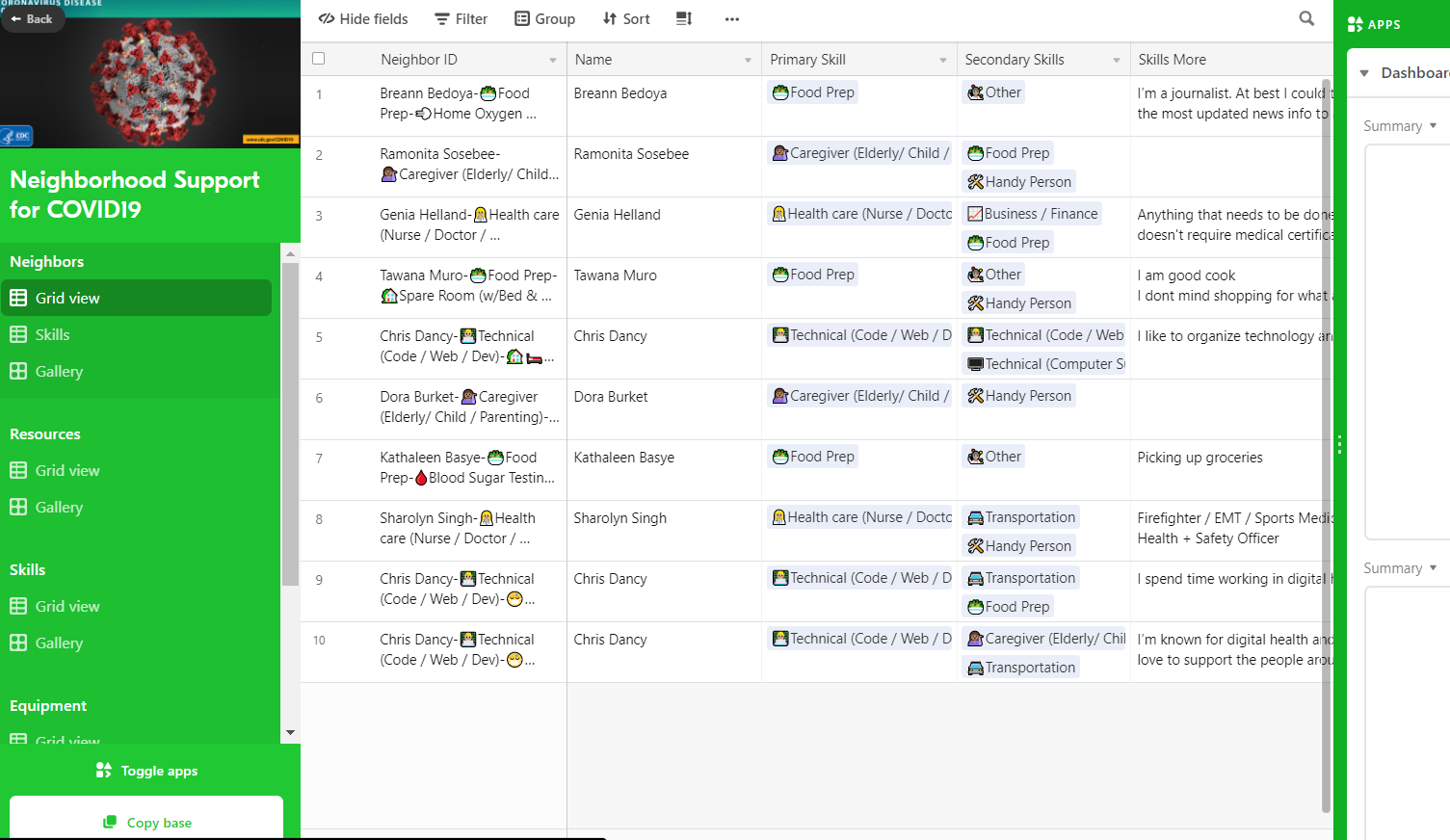This screenshot has width=1450, height=840.
Task: Click the apps panel resize handle dots
Action: [1339, 444]
